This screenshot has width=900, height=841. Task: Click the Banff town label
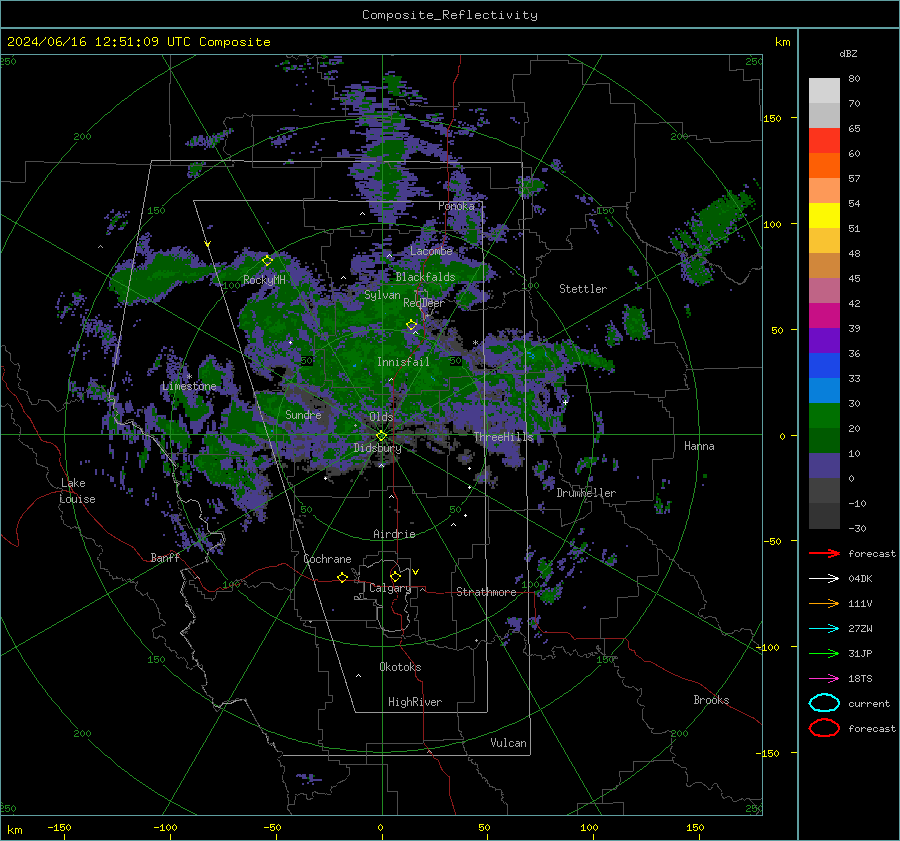[x=165, y=557]
